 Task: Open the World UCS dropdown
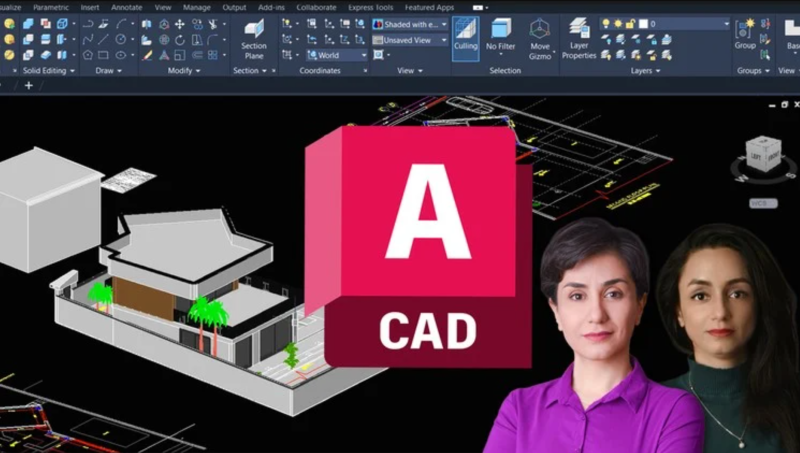click(337, 55)
